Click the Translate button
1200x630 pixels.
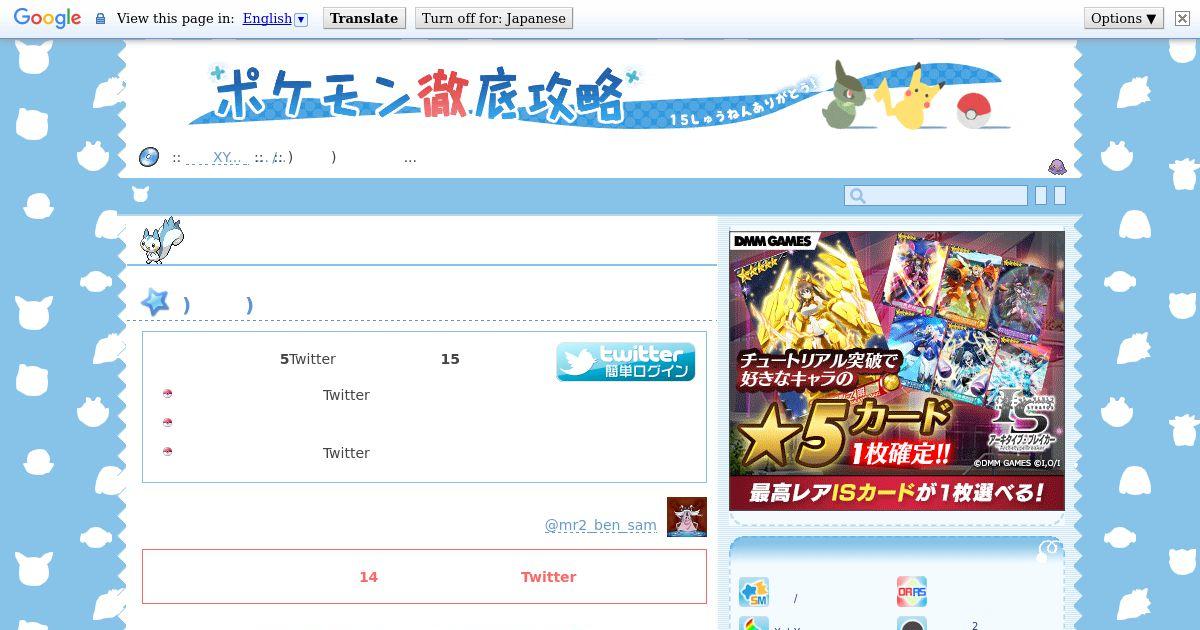[364, 18]
